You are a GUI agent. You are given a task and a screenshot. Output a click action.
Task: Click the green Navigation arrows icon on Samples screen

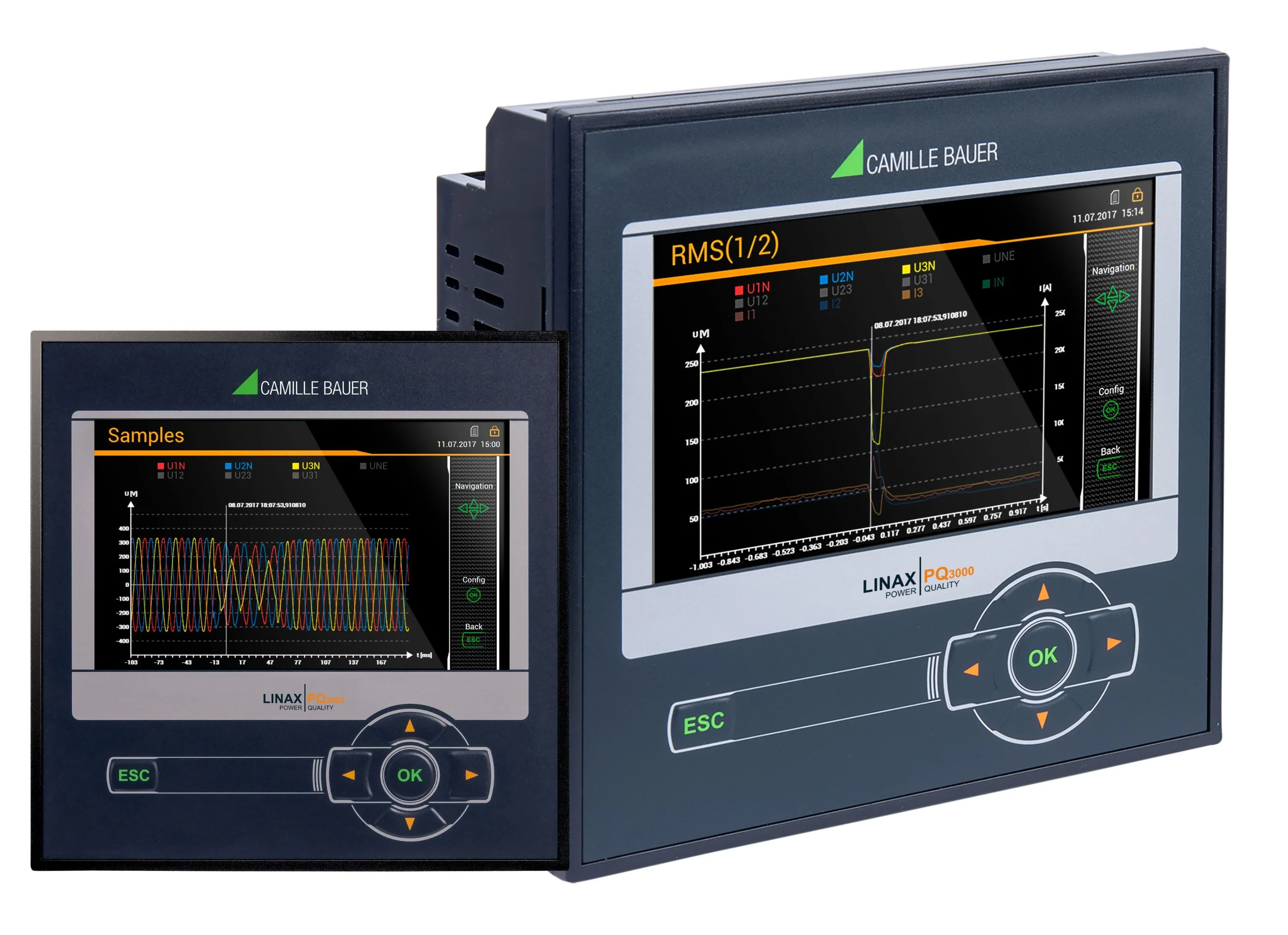pyautogui.click(x=474, y=509)
